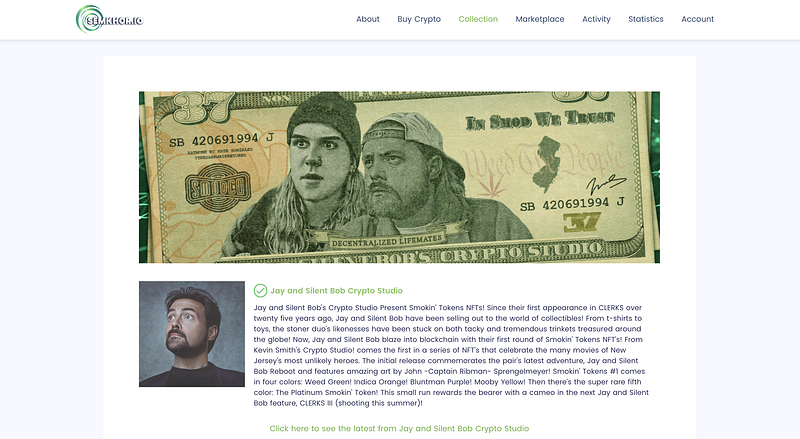This screenshot has height=439, width=800.
Task: Follow the 'Click here to see the latest' link
Action: pos(399,428)
